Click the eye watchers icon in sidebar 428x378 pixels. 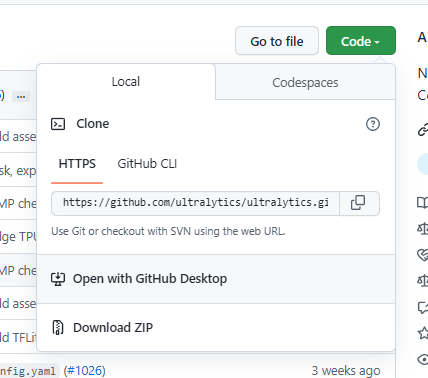coord(423,360)
